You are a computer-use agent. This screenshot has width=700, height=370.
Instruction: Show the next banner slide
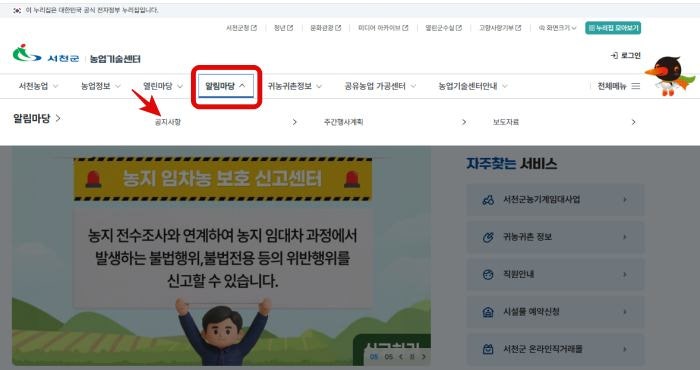pyautogui.click(x=424, y=357)
